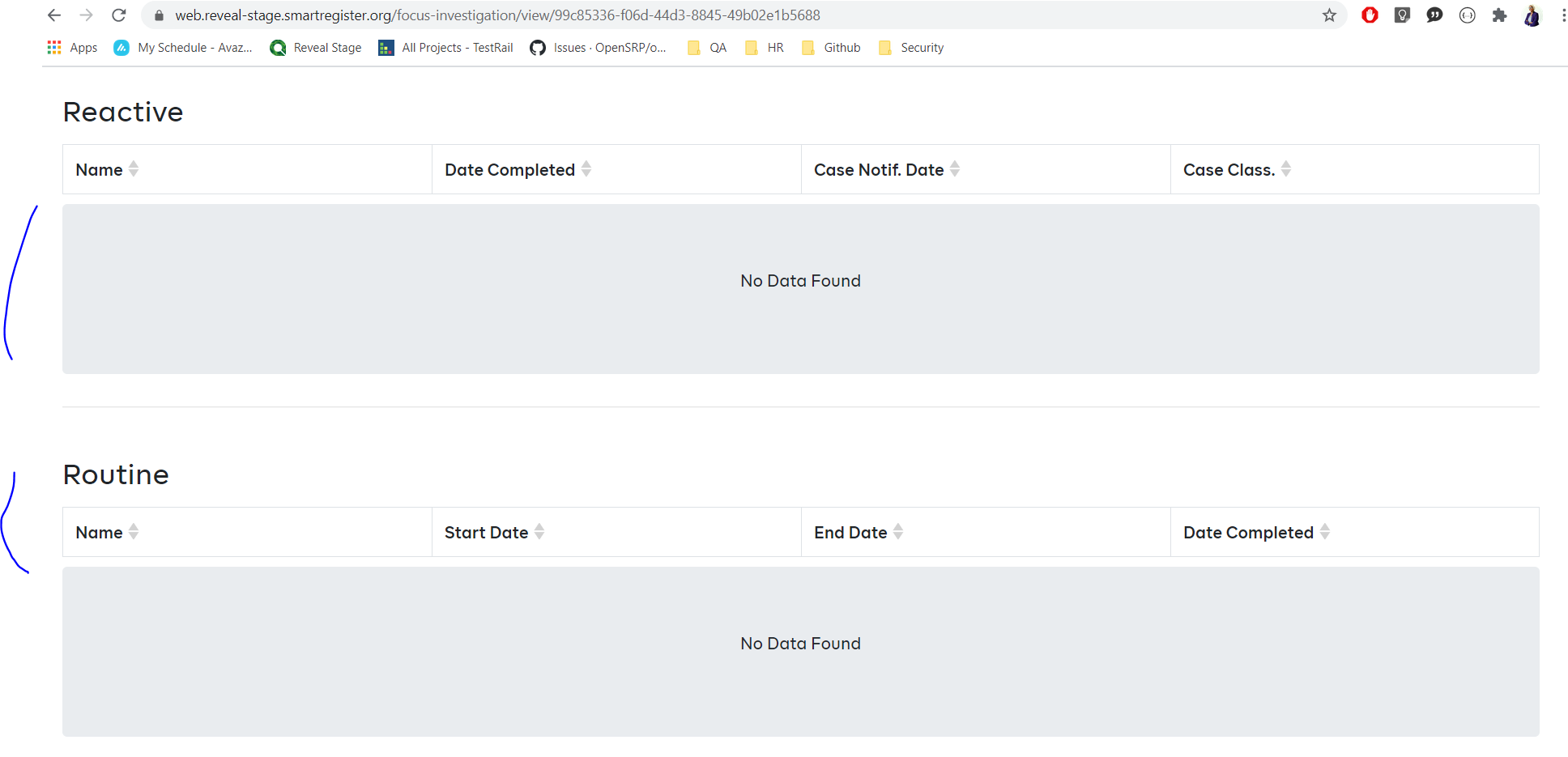This screenshot has width=1568, height=757.
Task: Open the QA bookmarks folder
Action: click(705, 47)
